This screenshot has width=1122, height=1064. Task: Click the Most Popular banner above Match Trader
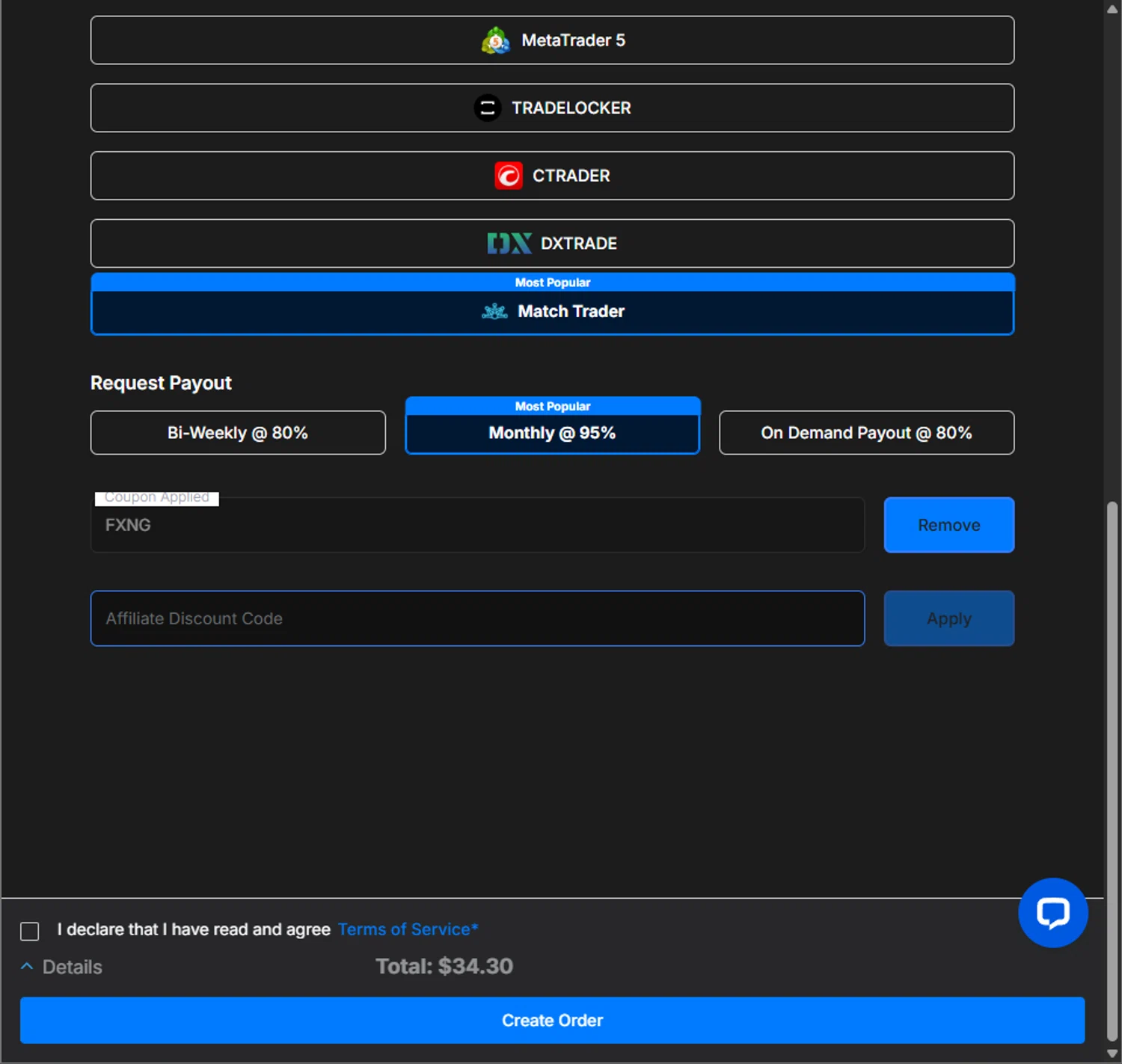(553, 282)
